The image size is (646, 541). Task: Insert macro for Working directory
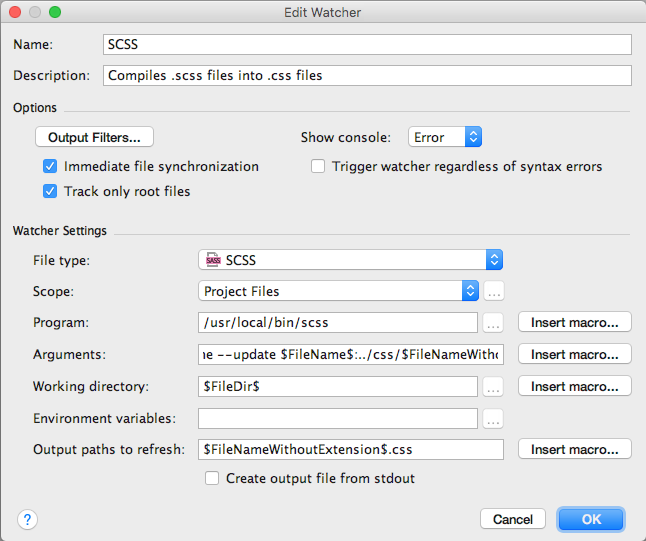(x=575, y=386)
